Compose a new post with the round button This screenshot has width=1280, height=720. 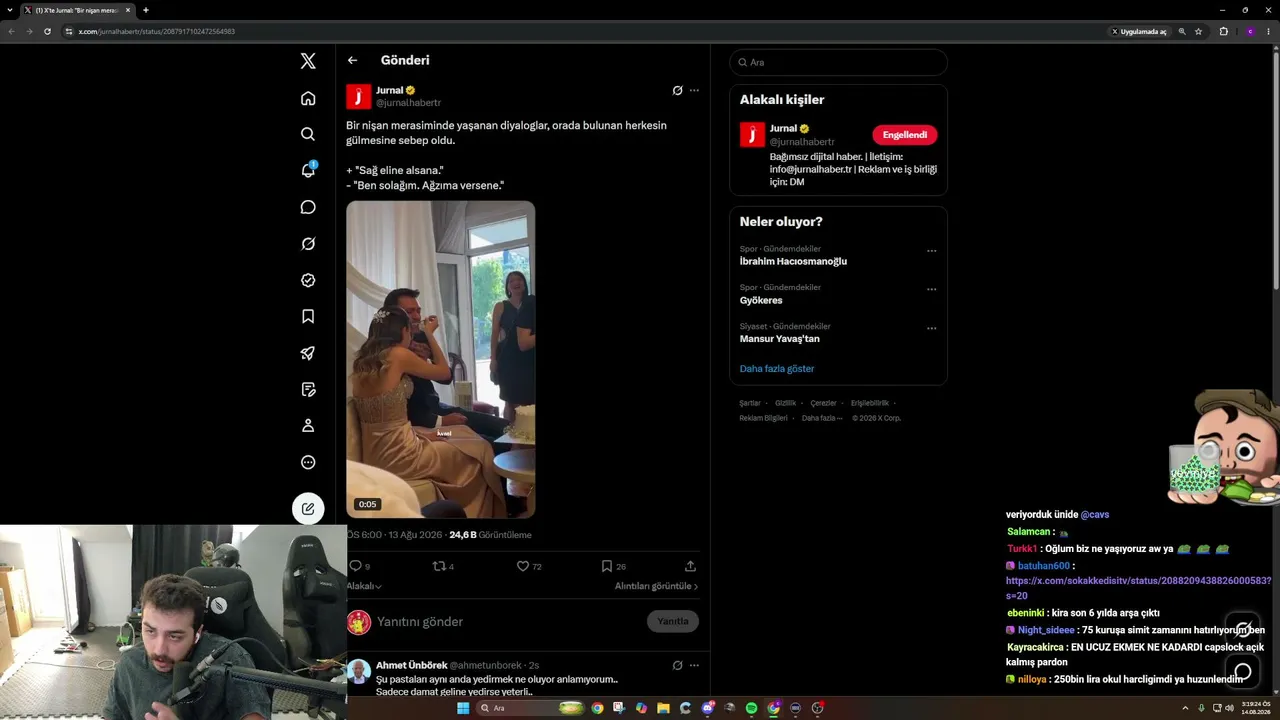[x=308, y=509]
